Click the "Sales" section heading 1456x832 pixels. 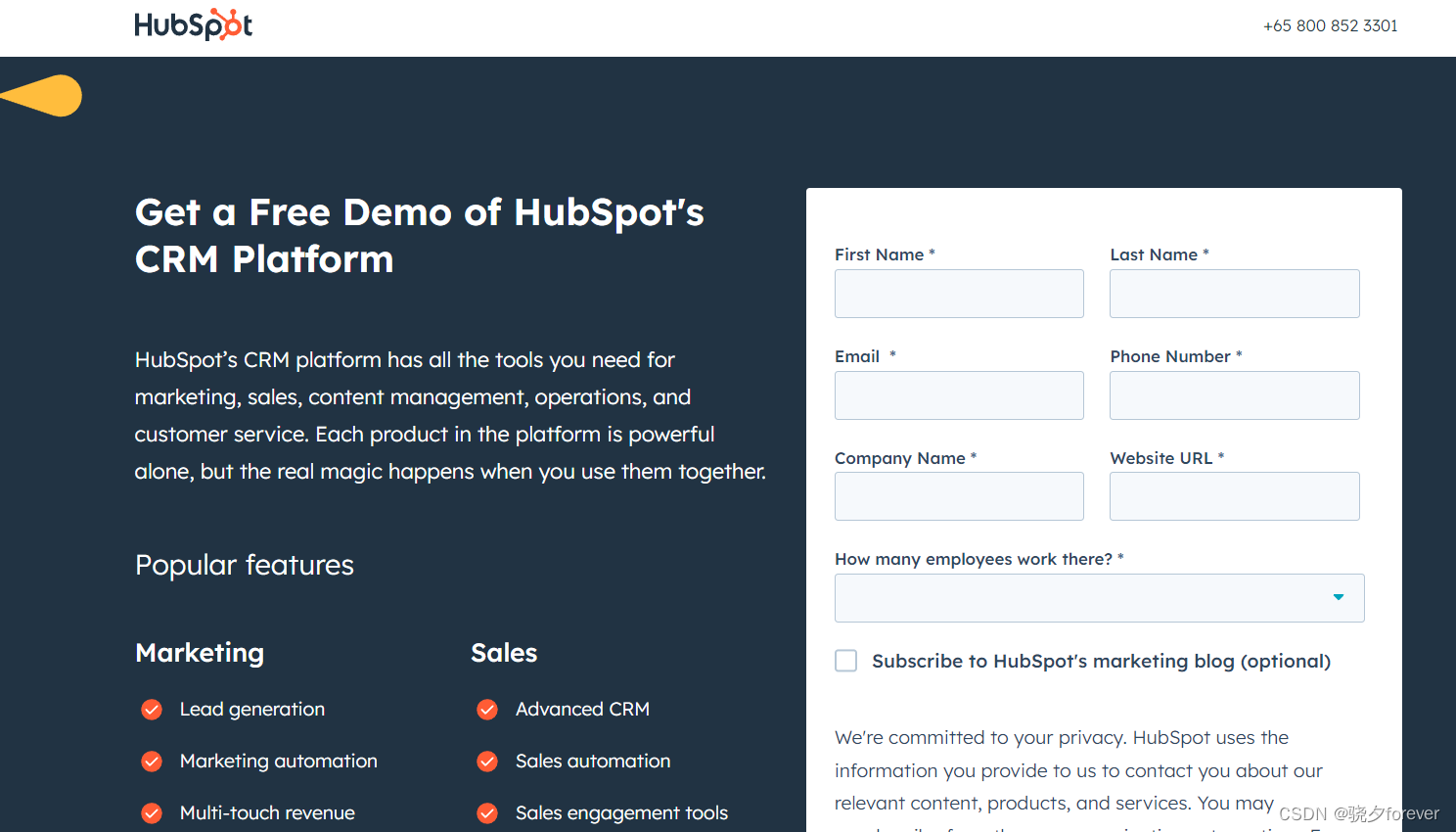(x=504, y=653)
